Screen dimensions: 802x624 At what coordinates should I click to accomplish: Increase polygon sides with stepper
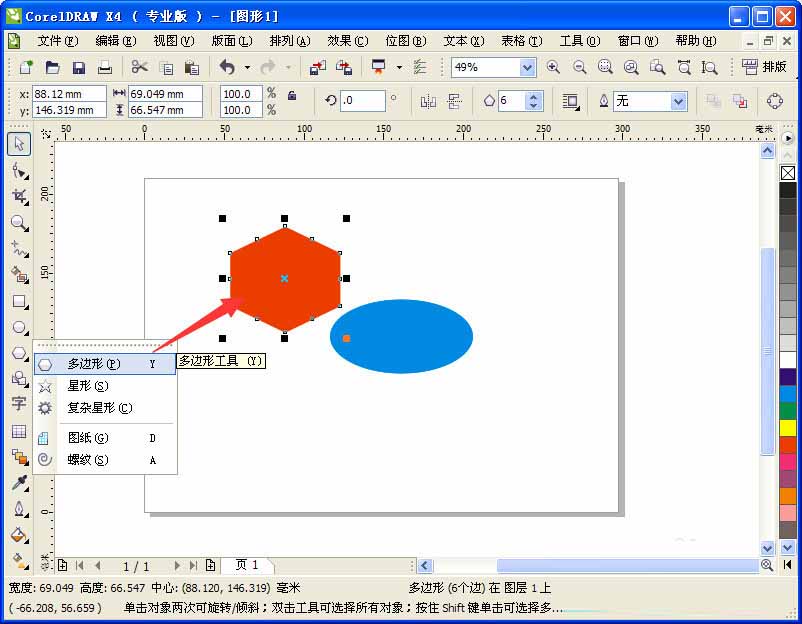[x=533, y=96]
